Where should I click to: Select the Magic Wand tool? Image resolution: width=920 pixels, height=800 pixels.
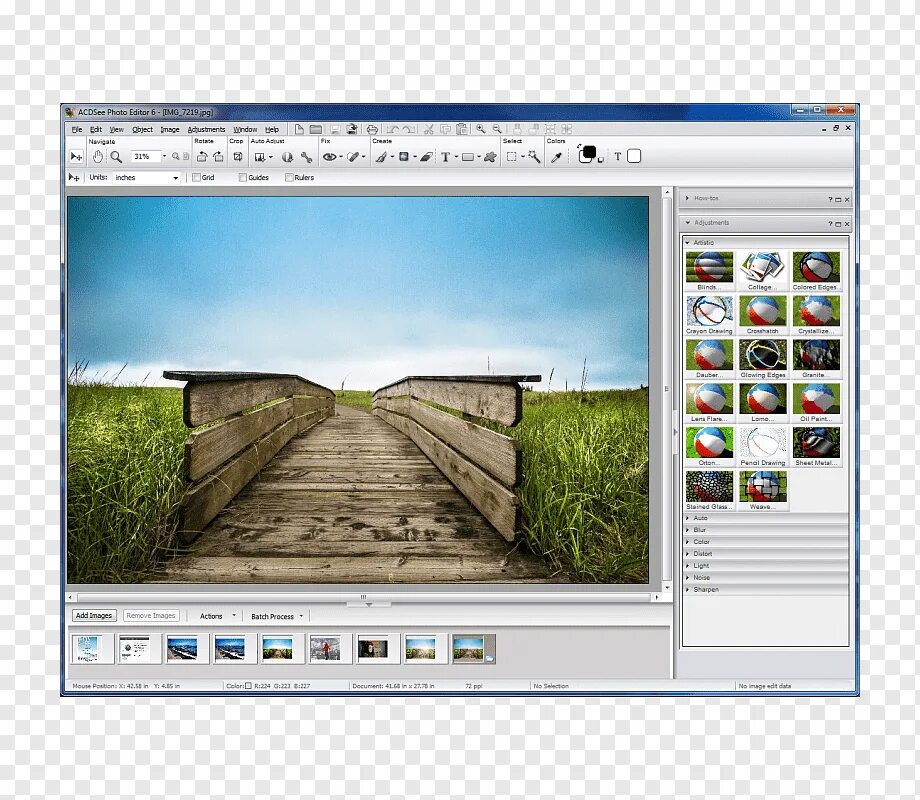533,157
